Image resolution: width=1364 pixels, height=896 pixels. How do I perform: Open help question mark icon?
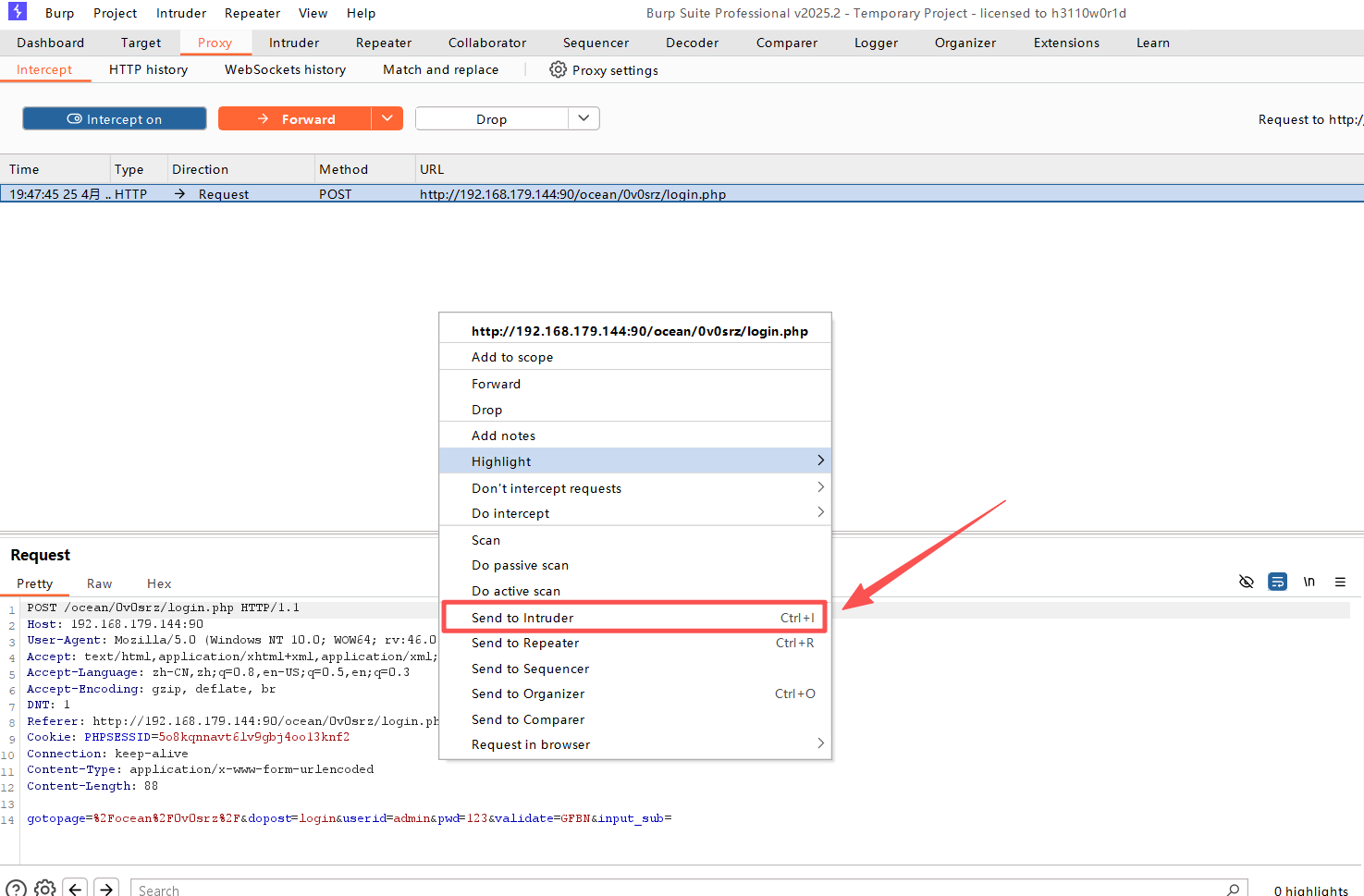16,889
